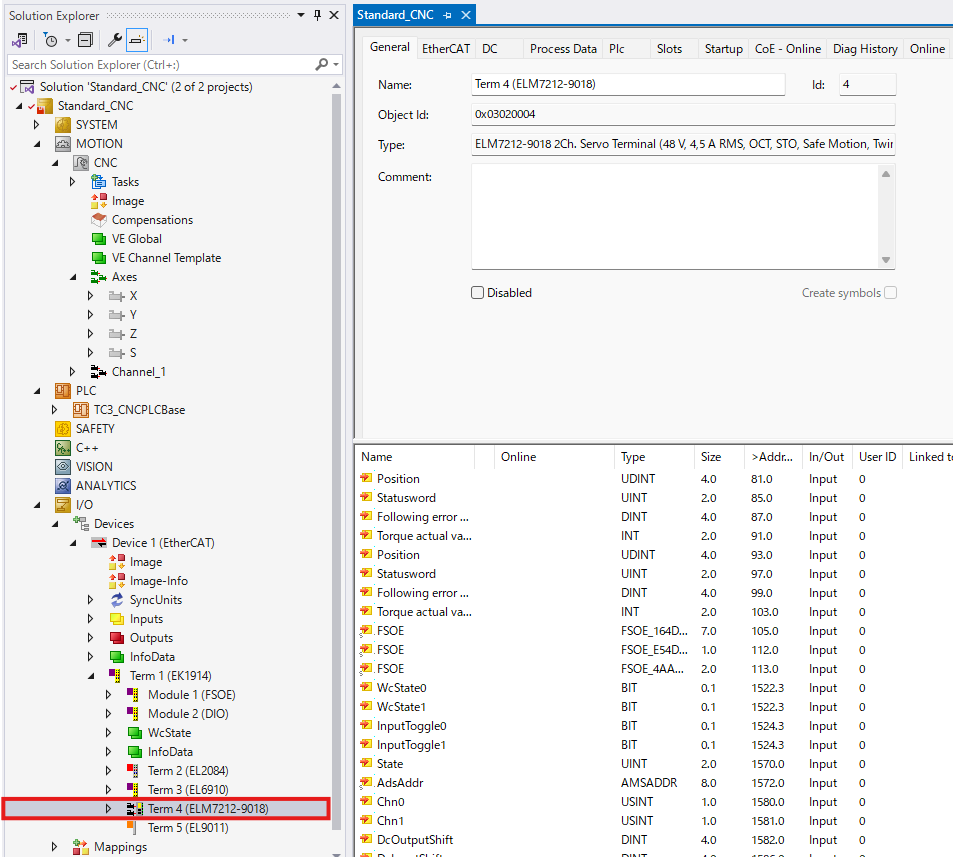
Task: Switch to the Process Data tab
Action: click(x=563, y=49)
